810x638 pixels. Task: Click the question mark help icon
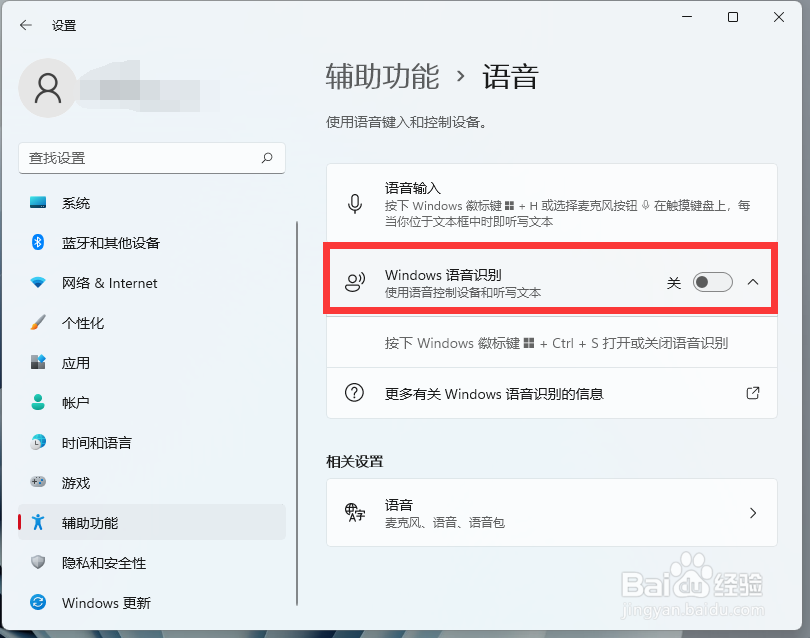point(354,393)
